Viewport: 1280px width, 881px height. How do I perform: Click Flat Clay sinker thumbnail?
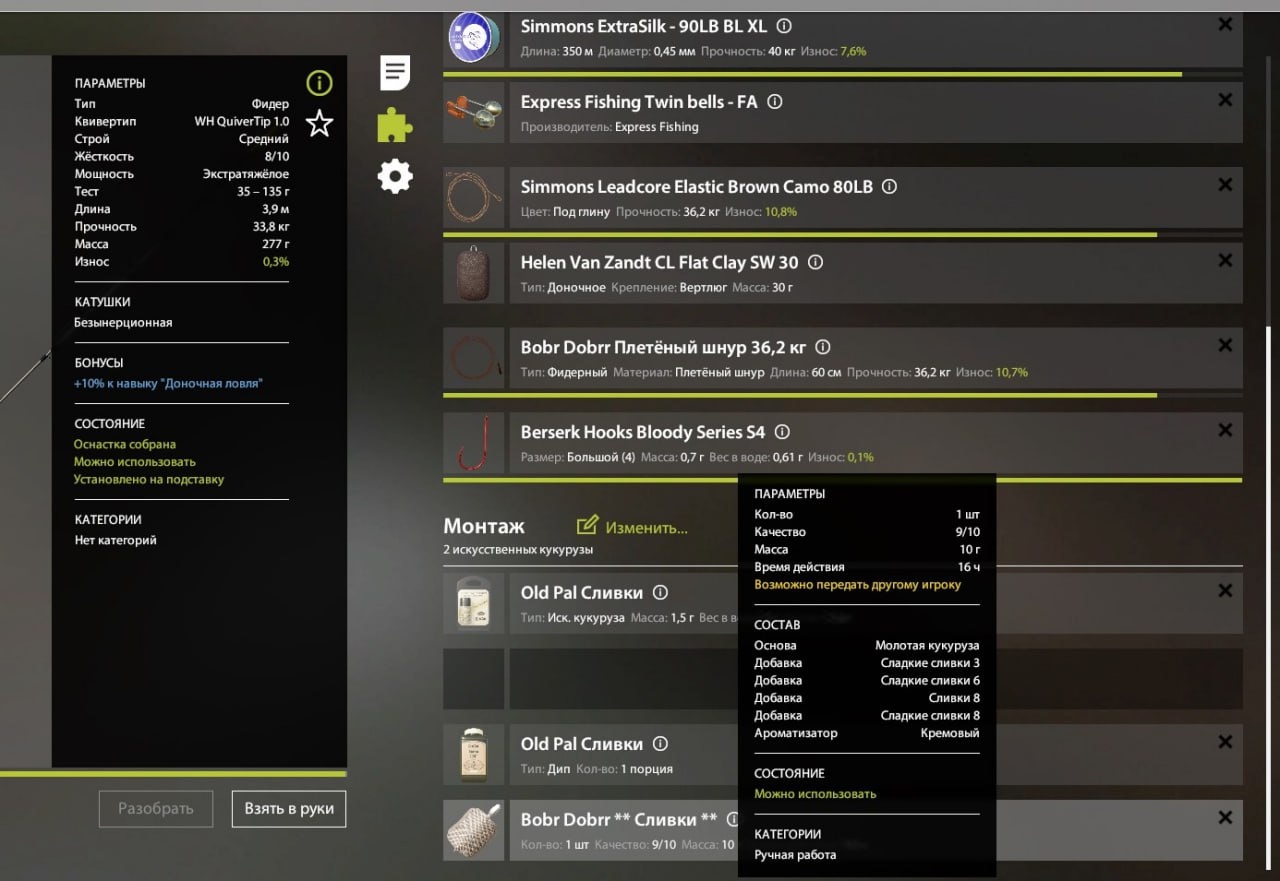(474, 273)
